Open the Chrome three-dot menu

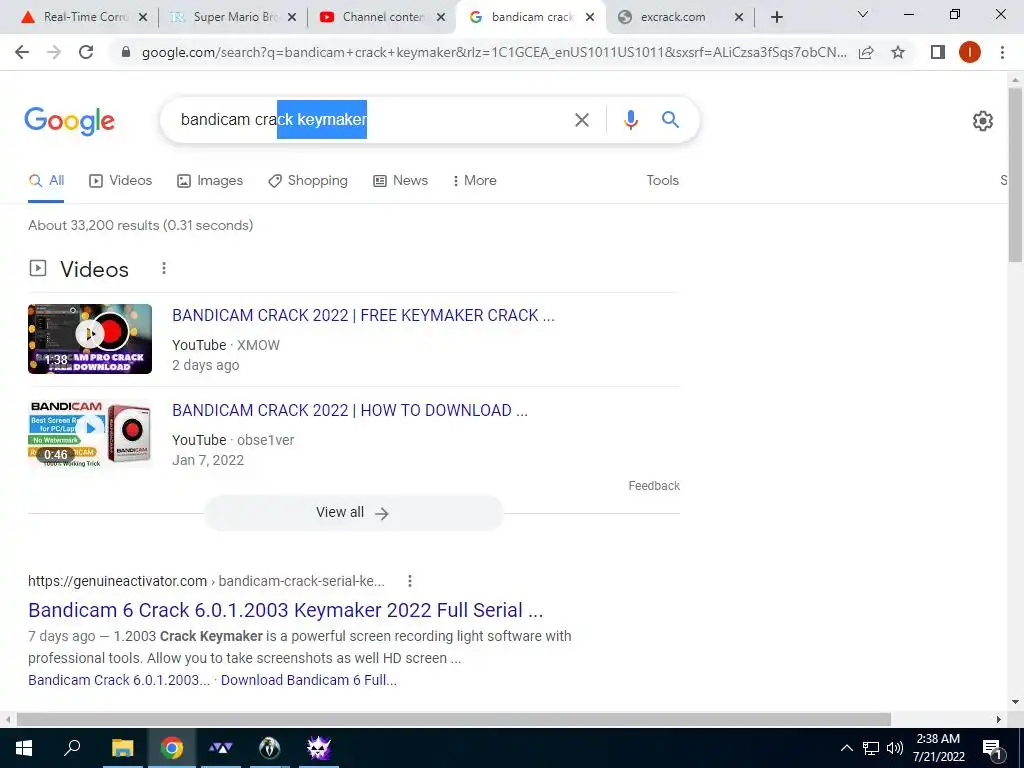(x=1002, y=52)
